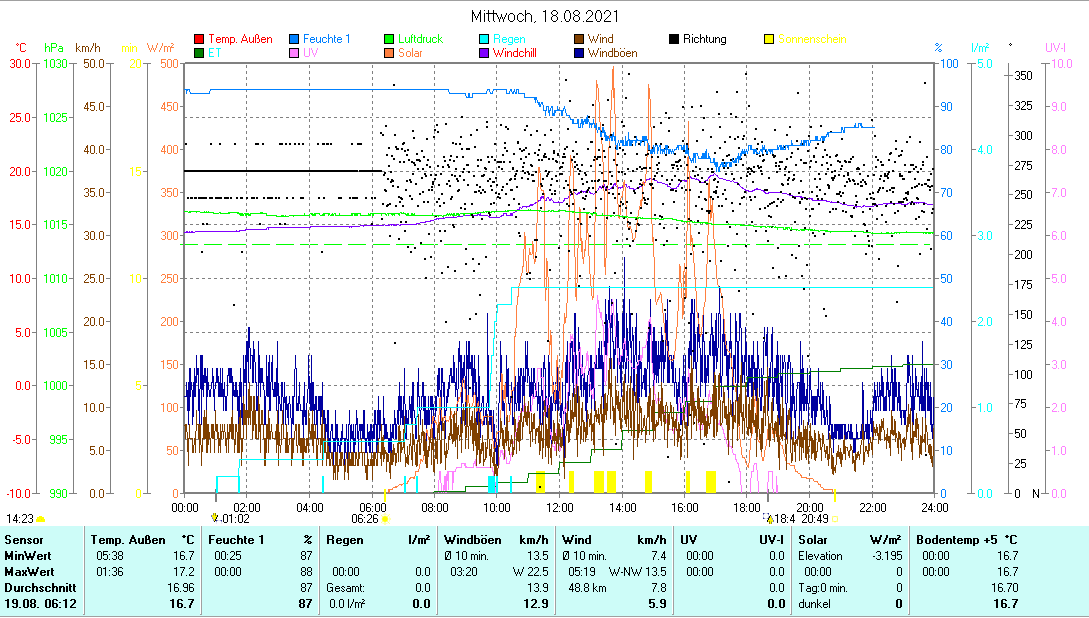Click the navy Windböen legend square
This screenshot has height=618, width=1089.
[579, 54]
